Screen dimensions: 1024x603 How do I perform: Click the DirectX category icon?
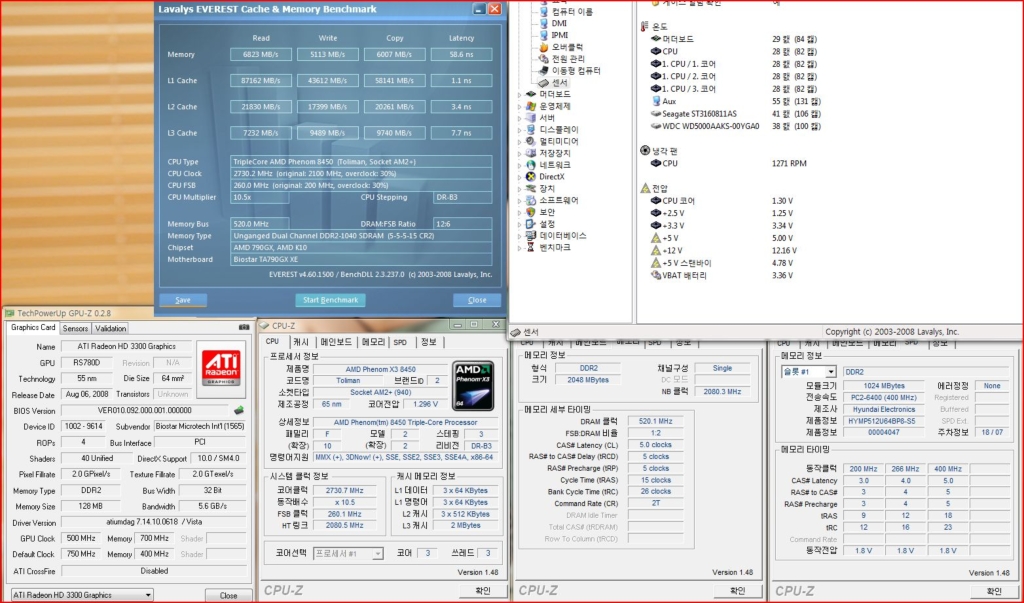pyautogui.click(x=531, y=176)
